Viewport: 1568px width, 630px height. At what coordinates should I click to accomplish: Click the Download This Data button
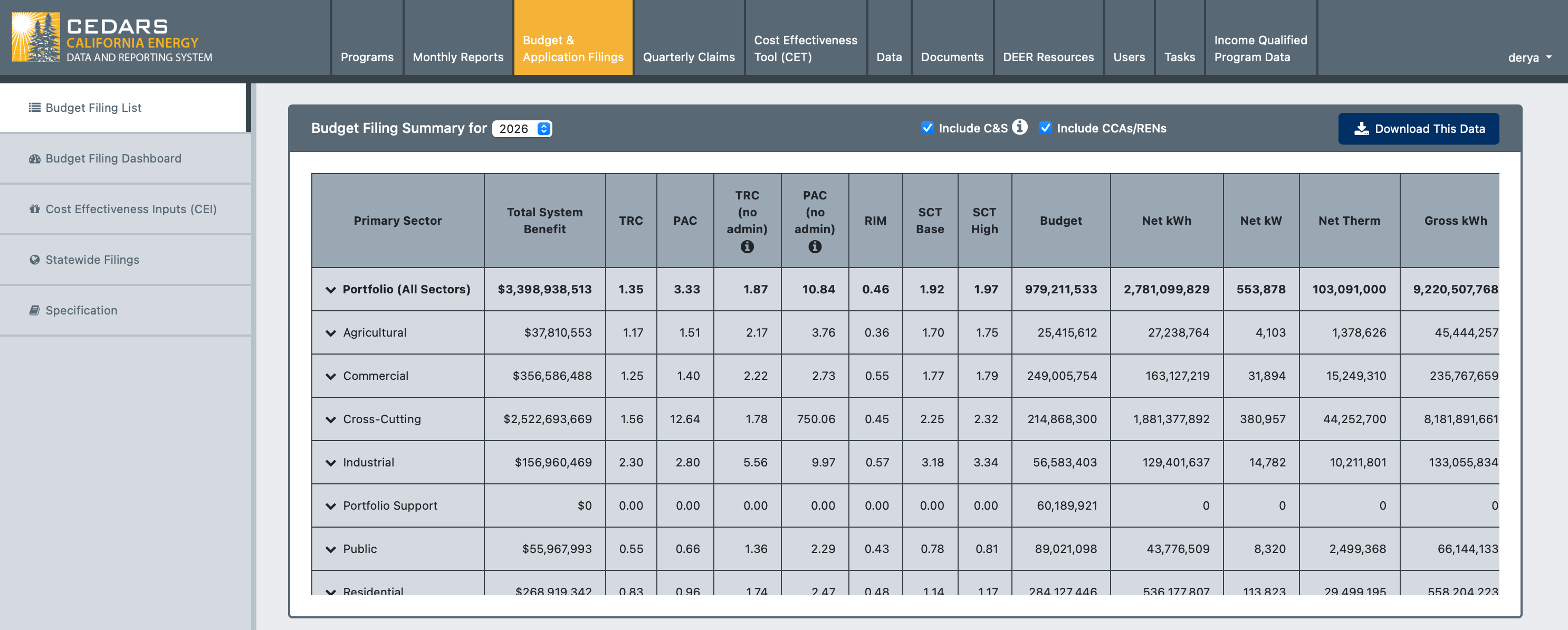pos(1418,128)
